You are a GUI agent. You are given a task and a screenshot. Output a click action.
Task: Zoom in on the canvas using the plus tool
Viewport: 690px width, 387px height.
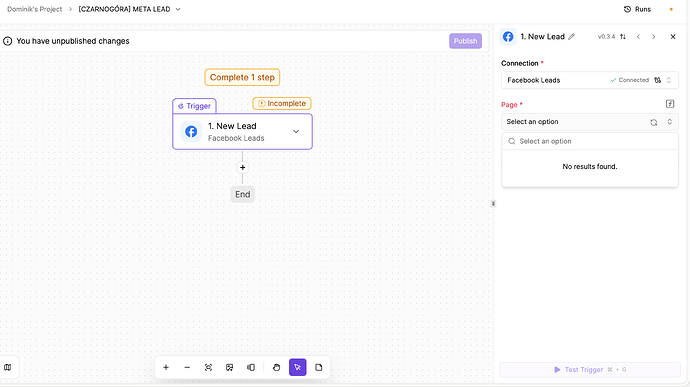tap(166, 367)
